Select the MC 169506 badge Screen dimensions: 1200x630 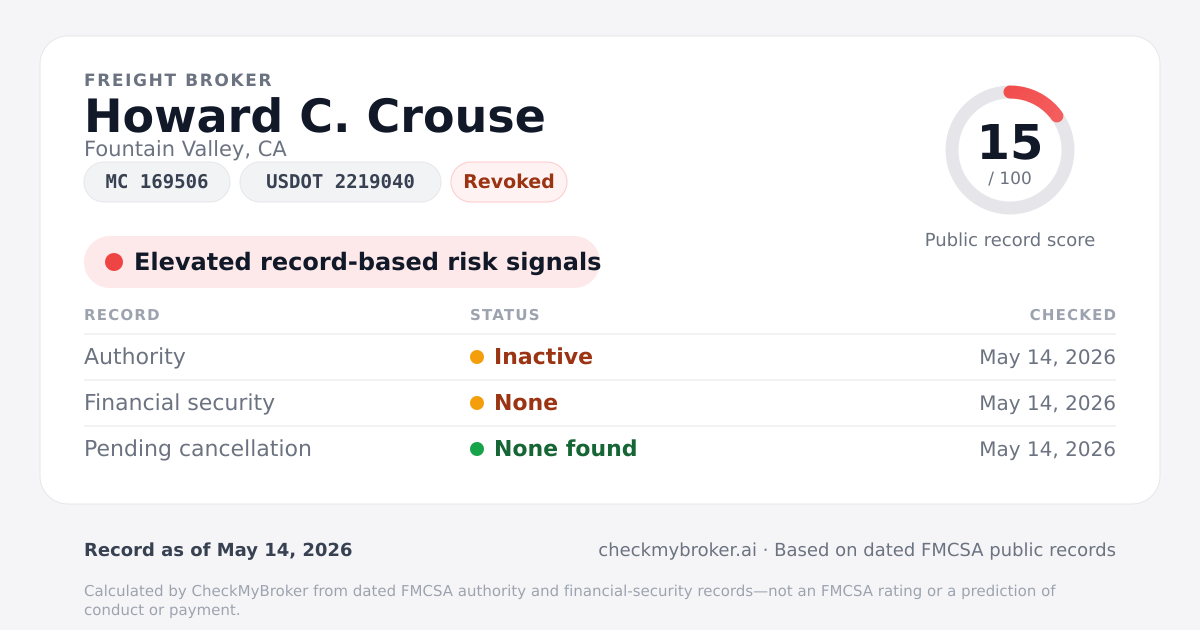click(x=157, y=182)
